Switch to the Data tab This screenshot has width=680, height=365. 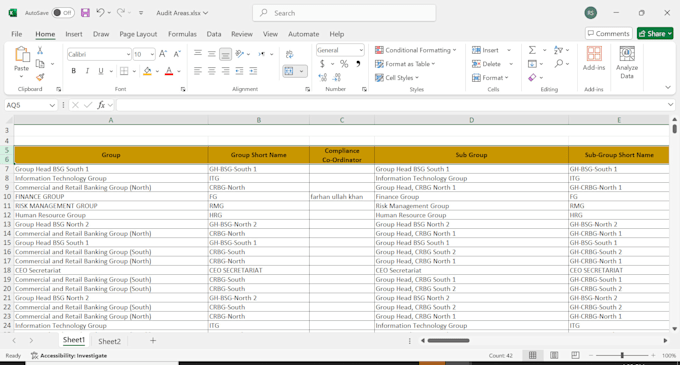[x=214, y=34]
